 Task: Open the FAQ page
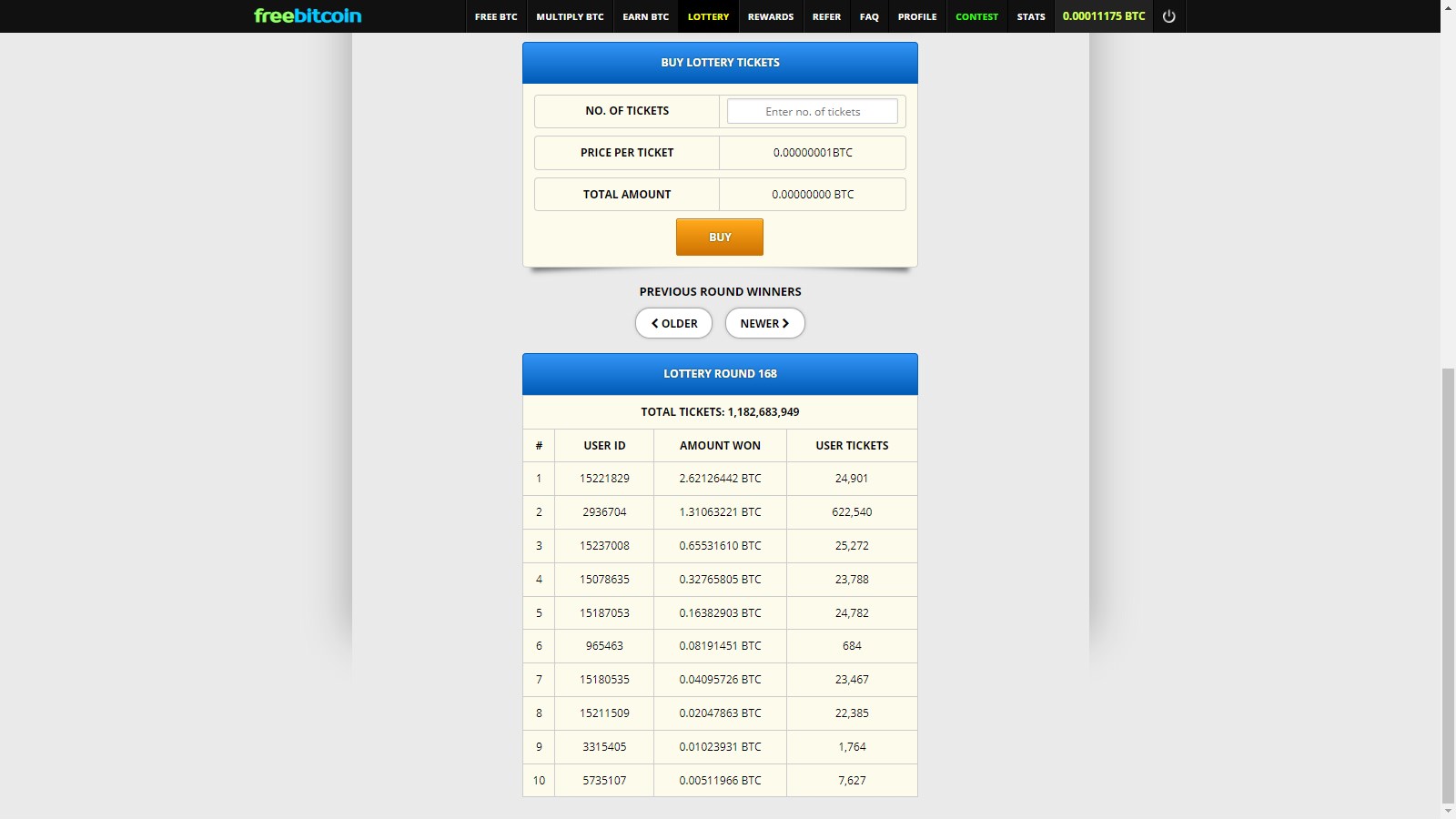click(869, 15)
